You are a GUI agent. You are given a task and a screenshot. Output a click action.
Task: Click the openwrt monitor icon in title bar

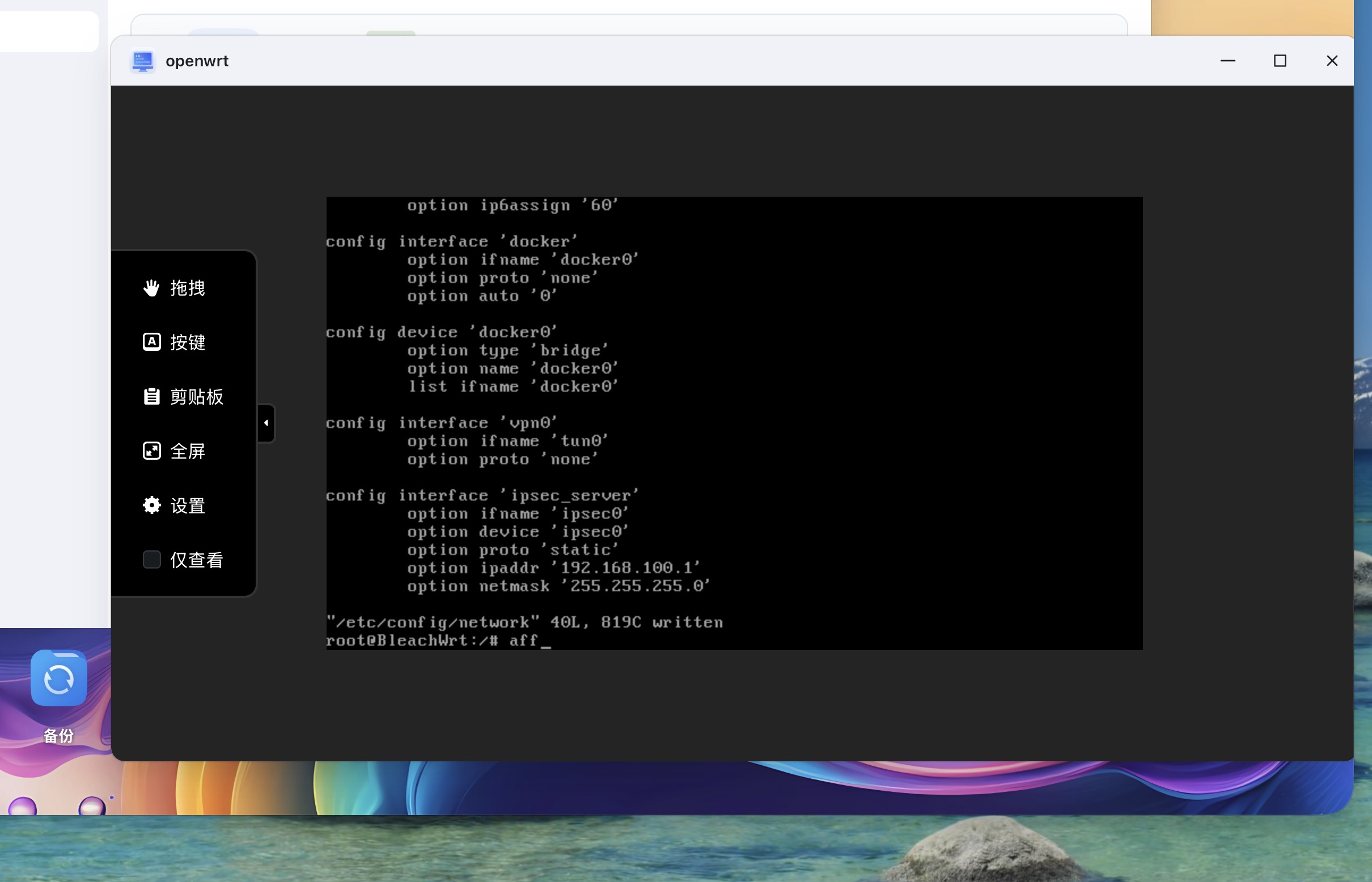143,61
